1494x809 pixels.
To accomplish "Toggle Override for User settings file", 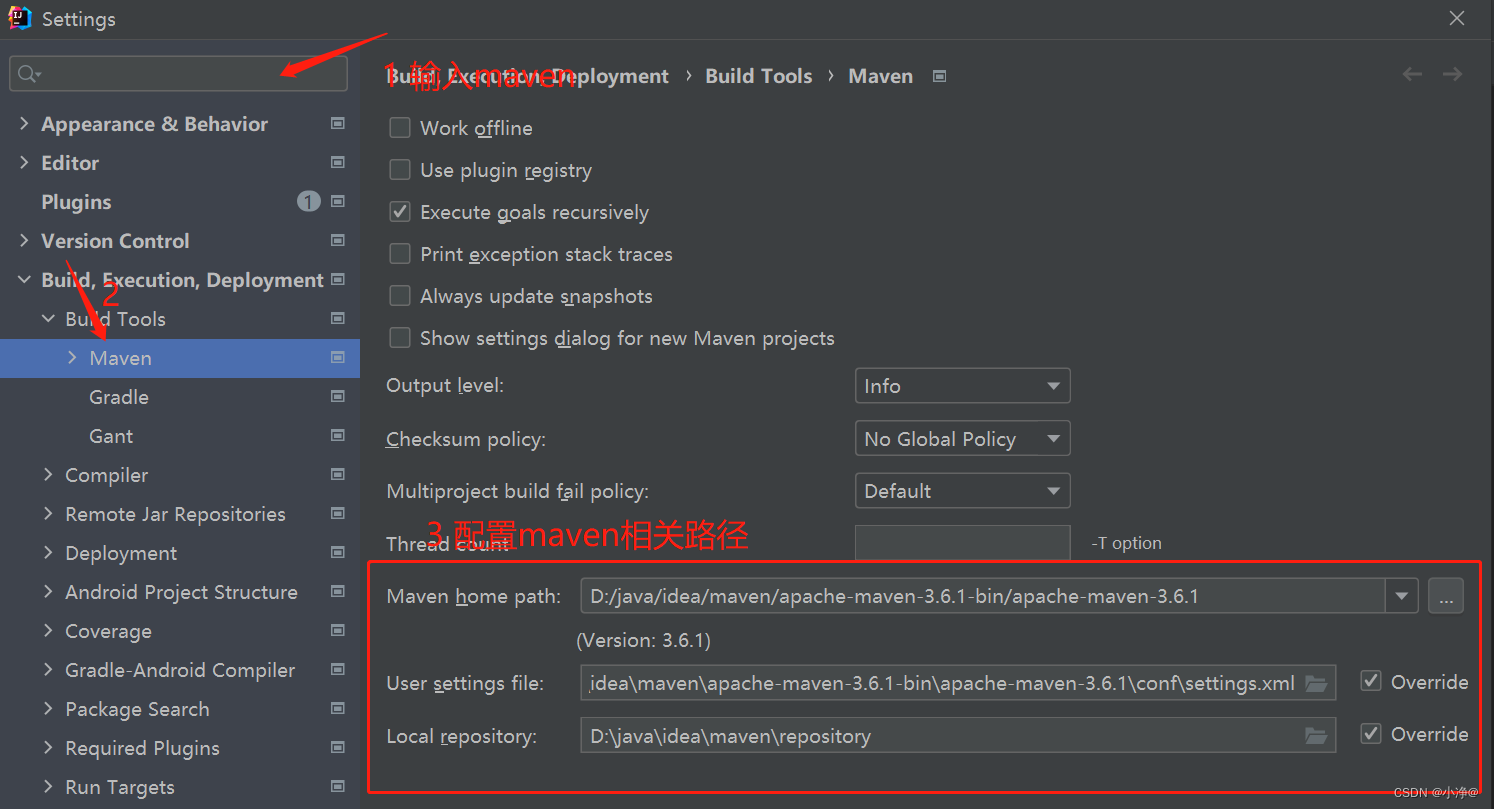I will (1371, 682).
